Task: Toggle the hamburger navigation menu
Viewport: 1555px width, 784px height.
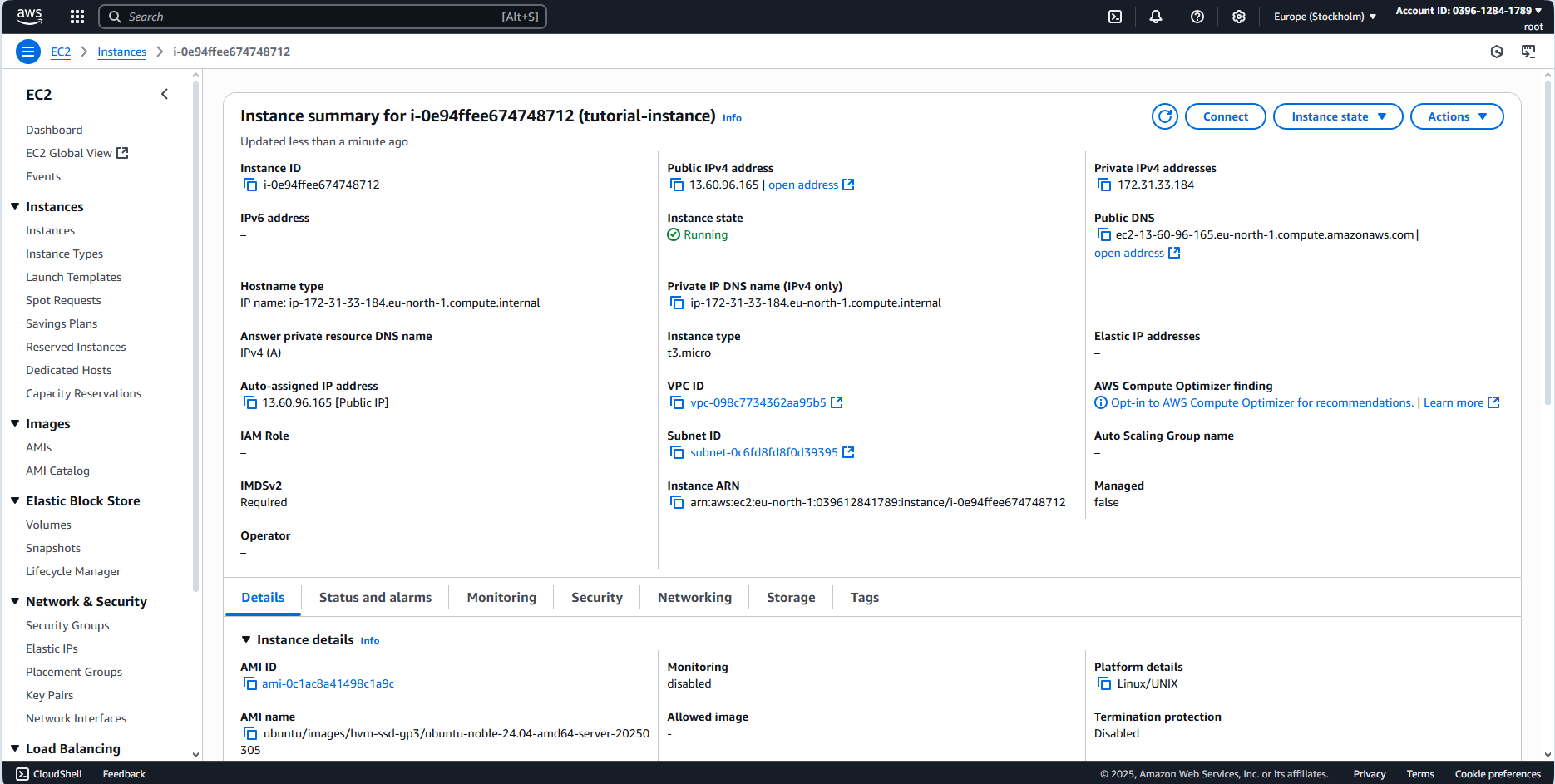Action: click(28, 52)
